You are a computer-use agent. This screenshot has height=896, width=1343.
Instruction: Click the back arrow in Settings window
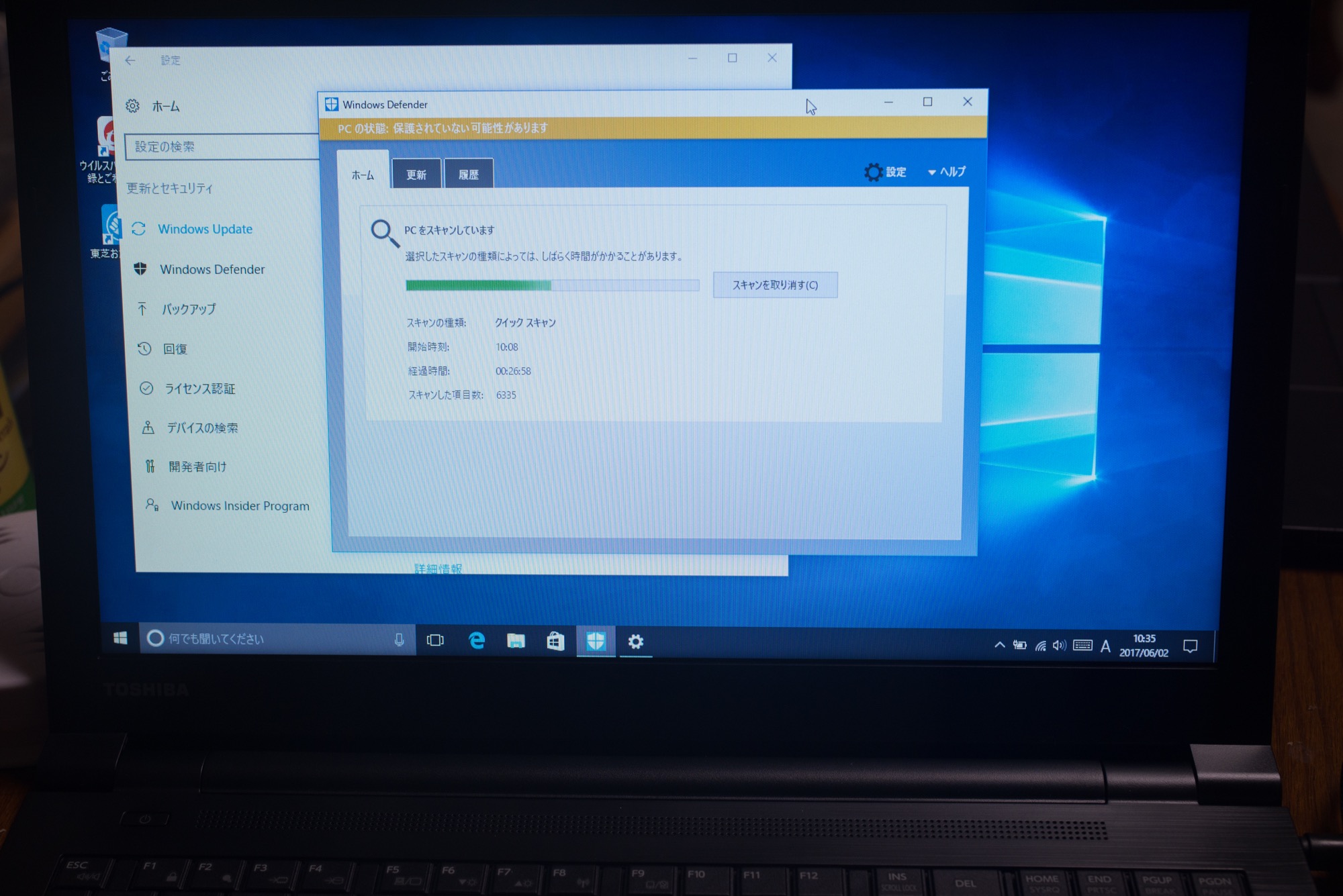(x=130, y=60)
